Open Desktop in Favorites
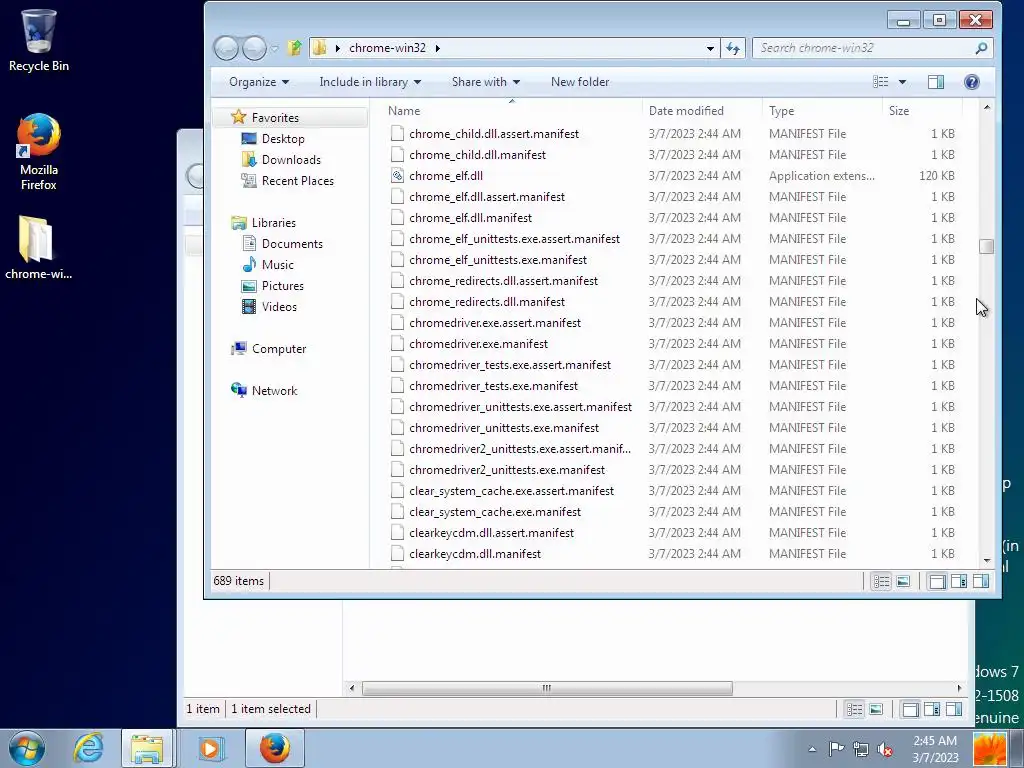Image resolution: width=1024 pixels, height=768 pixels. (x=283, y=138)
